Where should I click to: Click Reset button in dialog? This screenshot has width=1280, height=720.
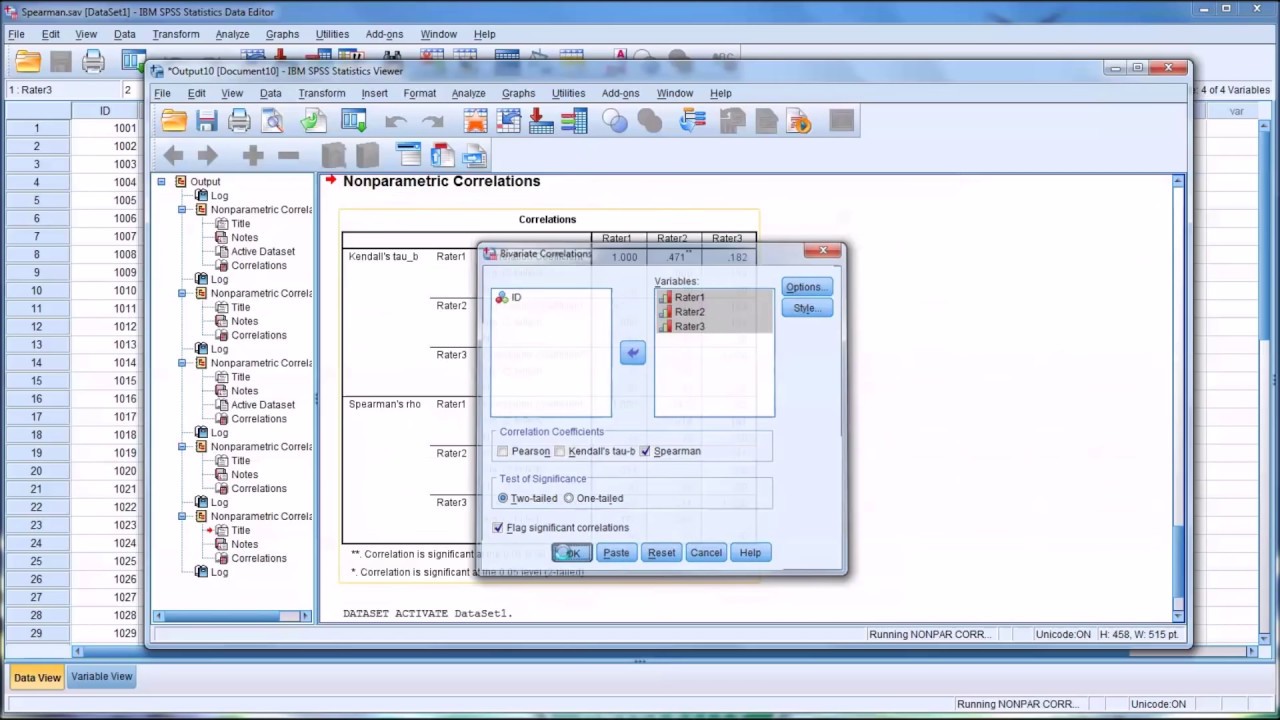661,553
